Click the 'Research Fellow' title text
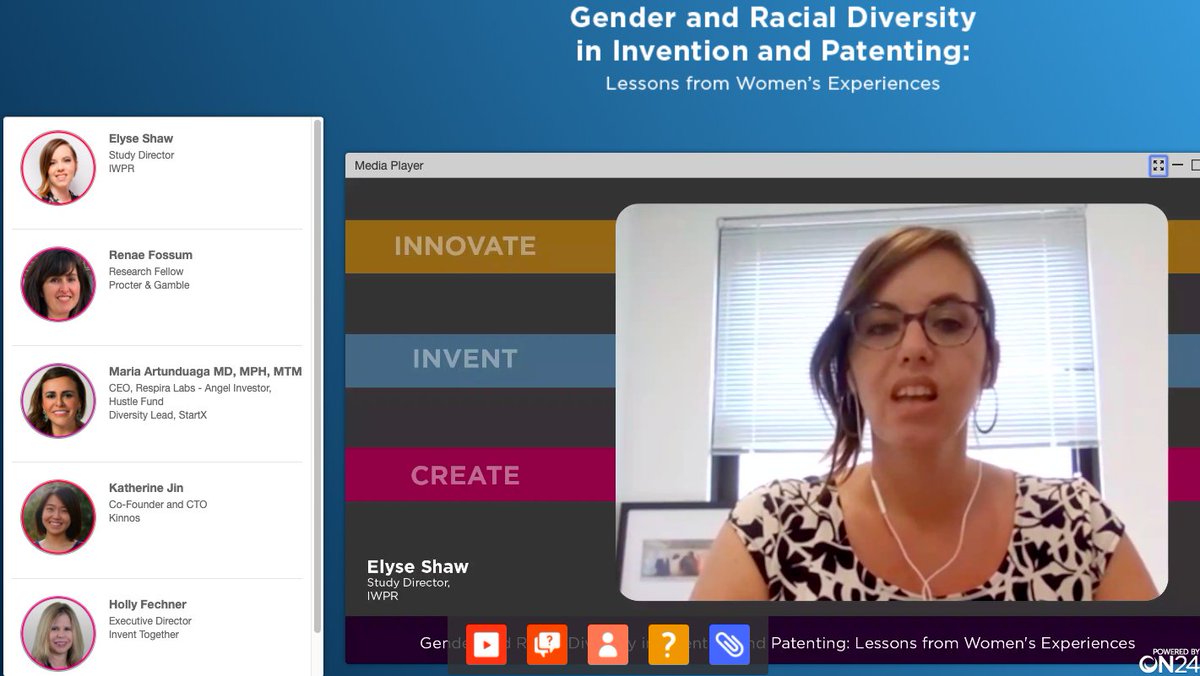Viewport: 1200px width, 676px height. pos(146,271)
